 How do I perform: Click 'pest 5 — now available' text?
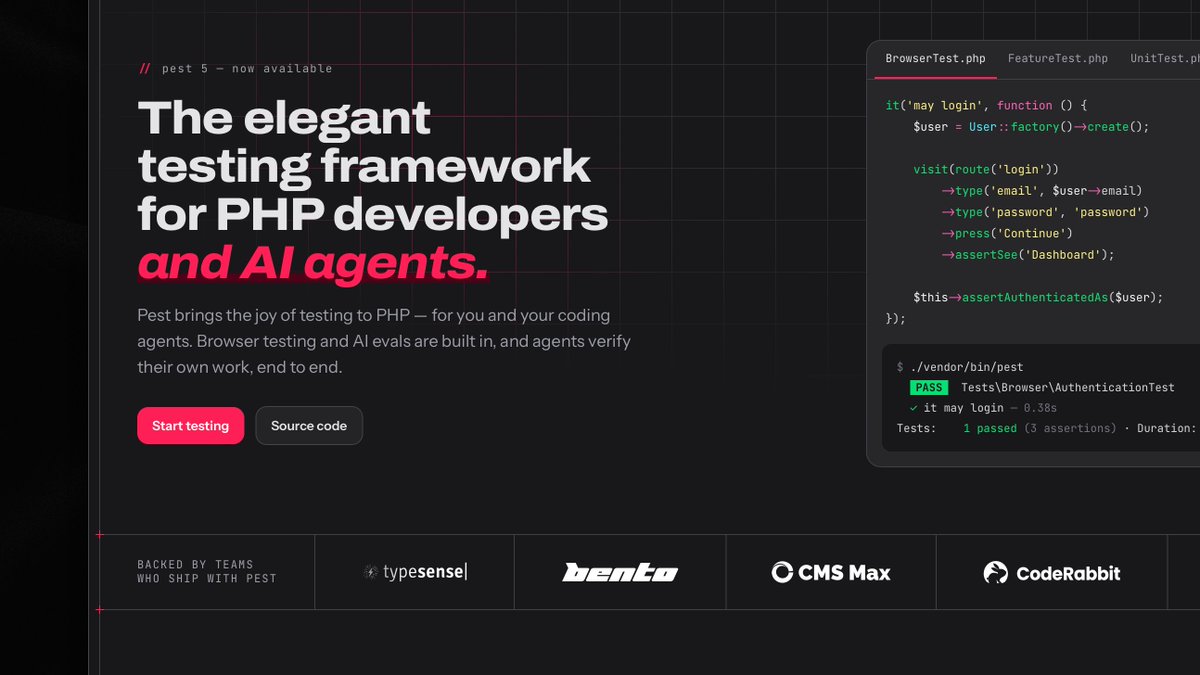246,69
